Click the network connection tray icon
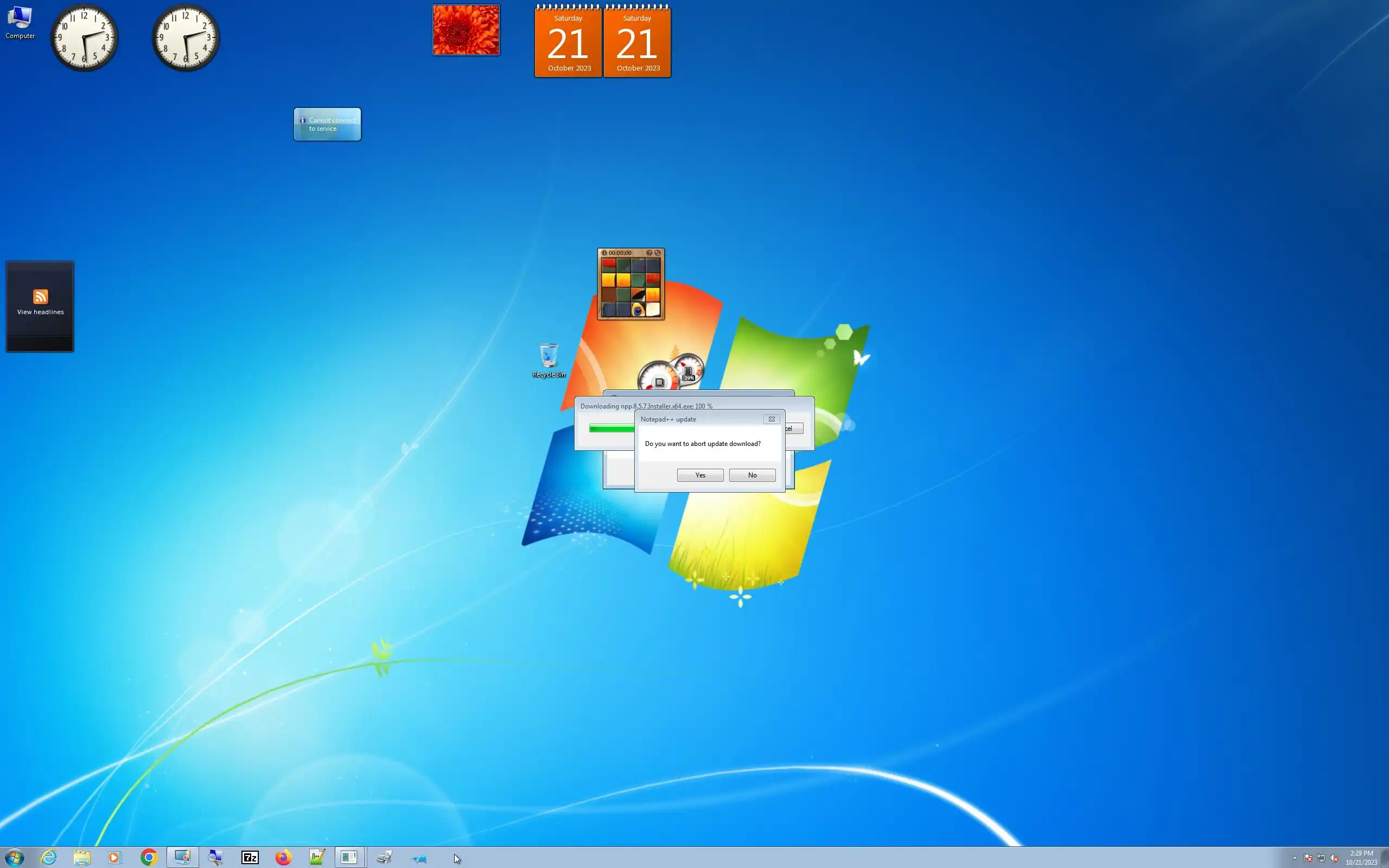This screenshot has height=868, width=1389. point(1321,858)
